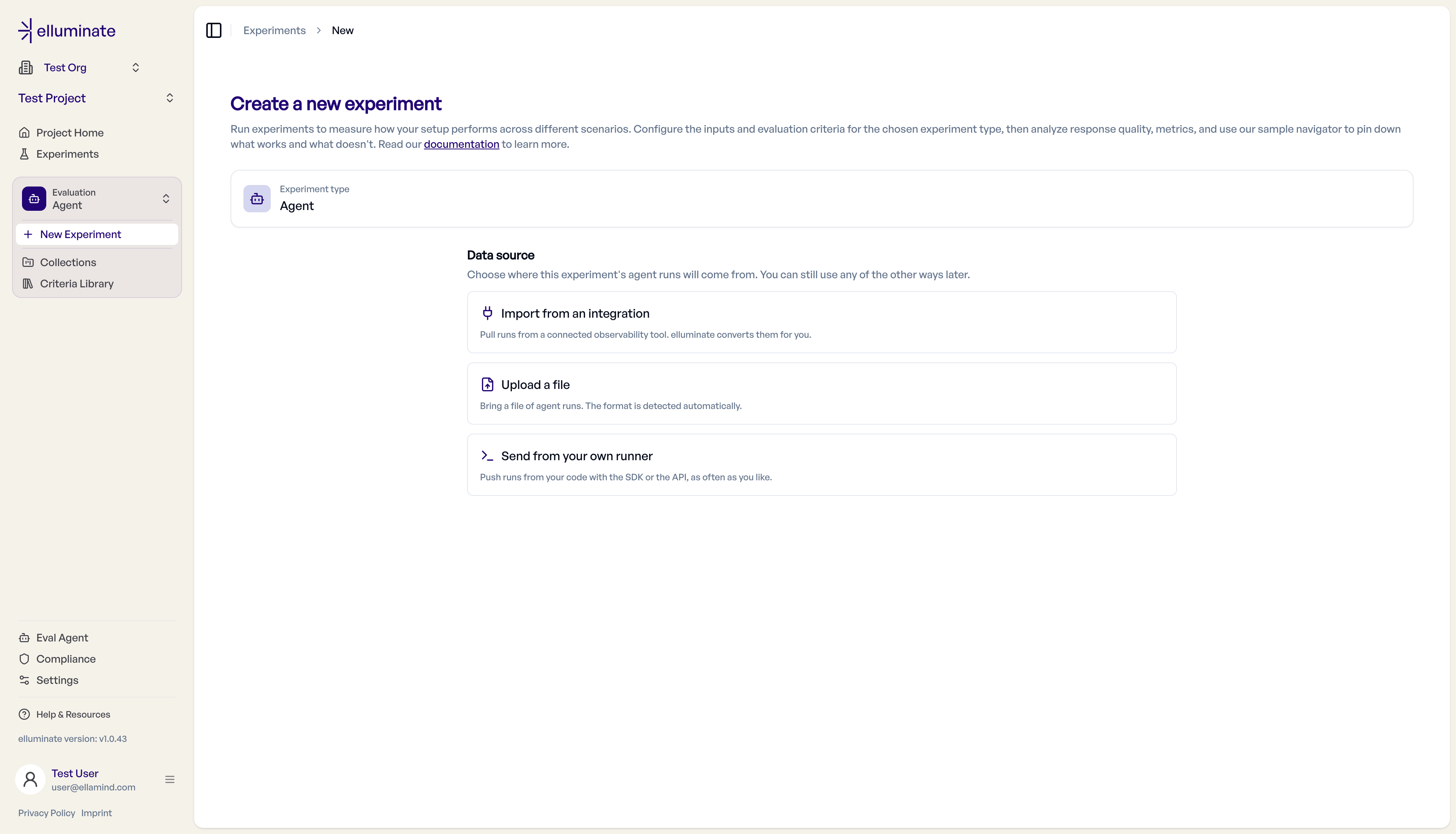Image resolution: width=1456 pixels, height=834 pixels.
Task: Expand the Test Project selector chevron
Action: point(169,98)
